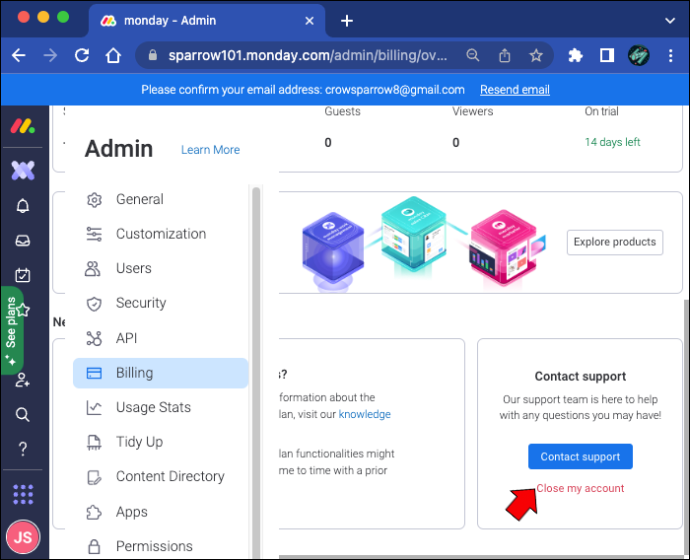Open the help question mark icon
This screenshot has height=560, width=690.
coord(23,449)
